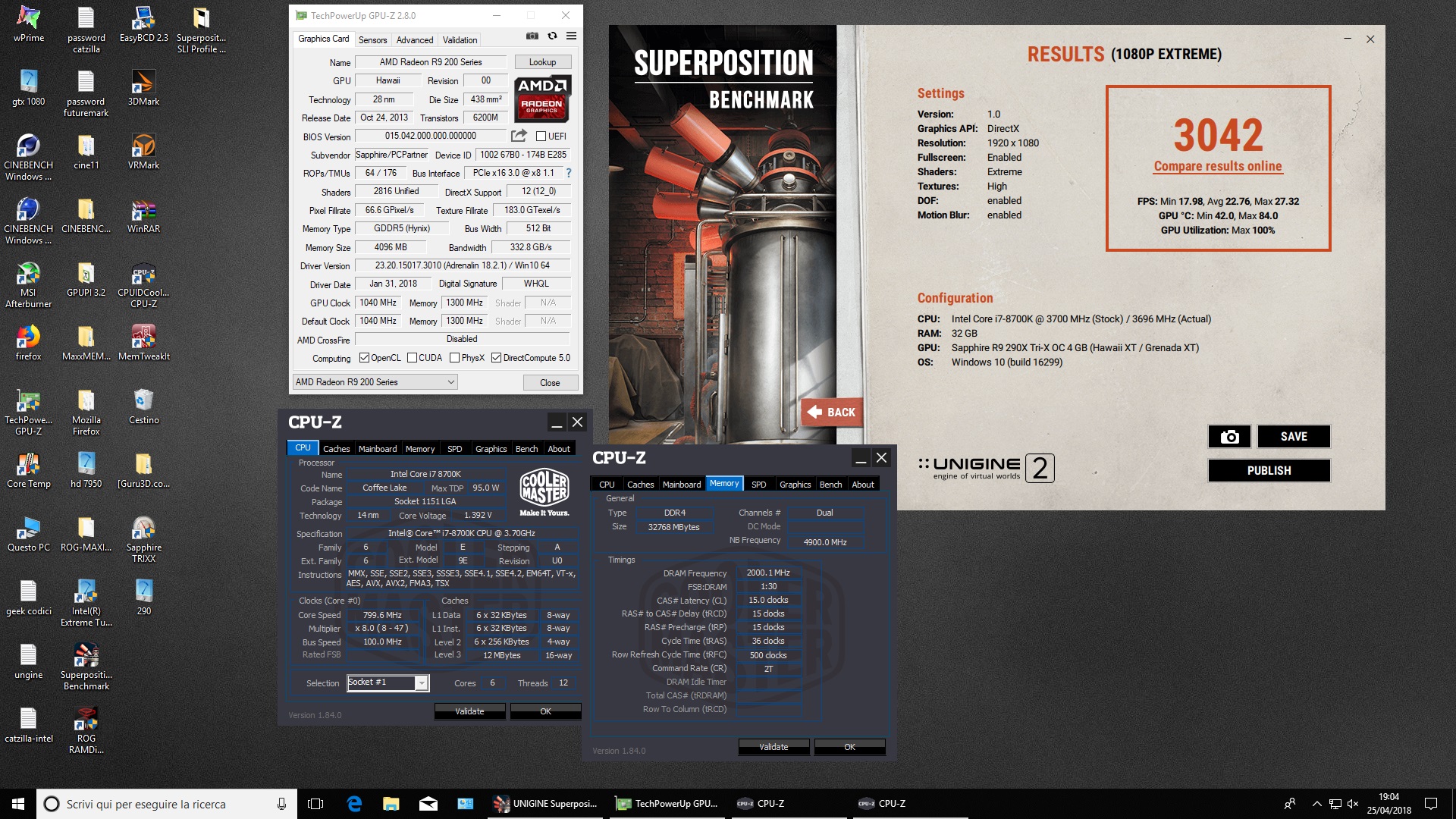
Task: Open the wPrime desktop icon
Action: point(29,24)
